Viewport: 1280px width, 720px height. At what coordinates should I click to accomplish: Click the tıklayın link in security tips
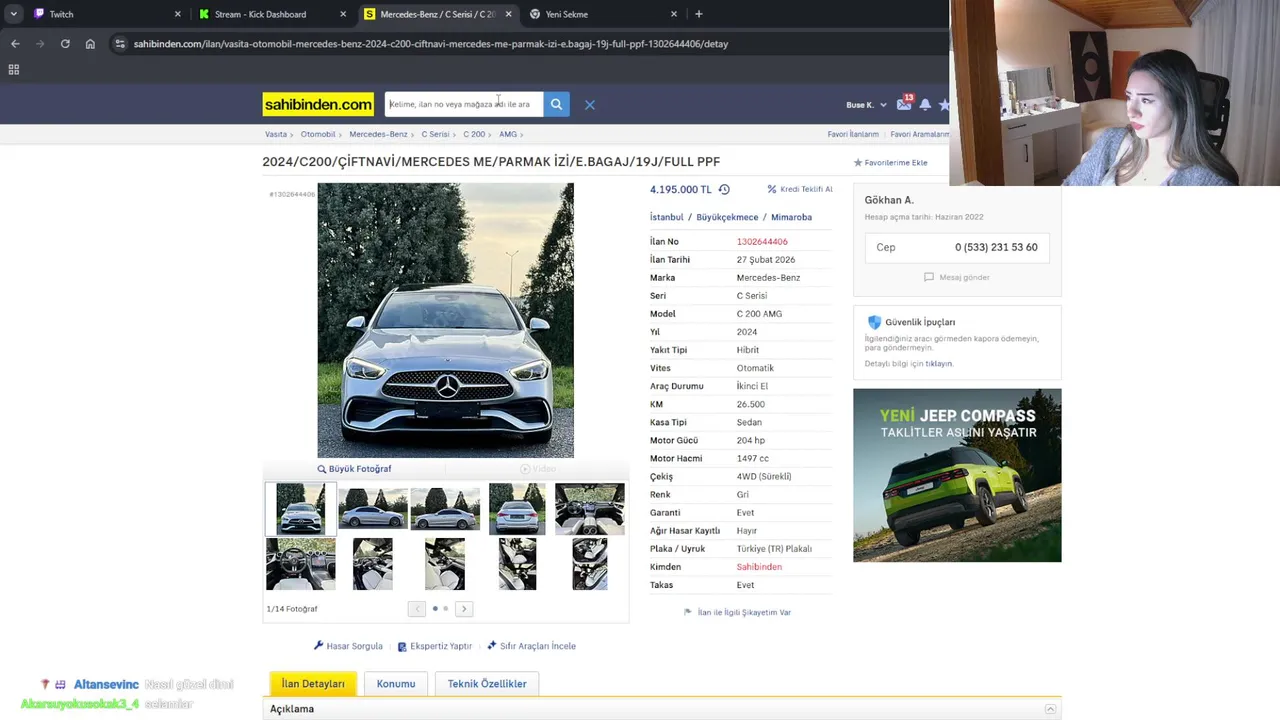coord(939,364)
